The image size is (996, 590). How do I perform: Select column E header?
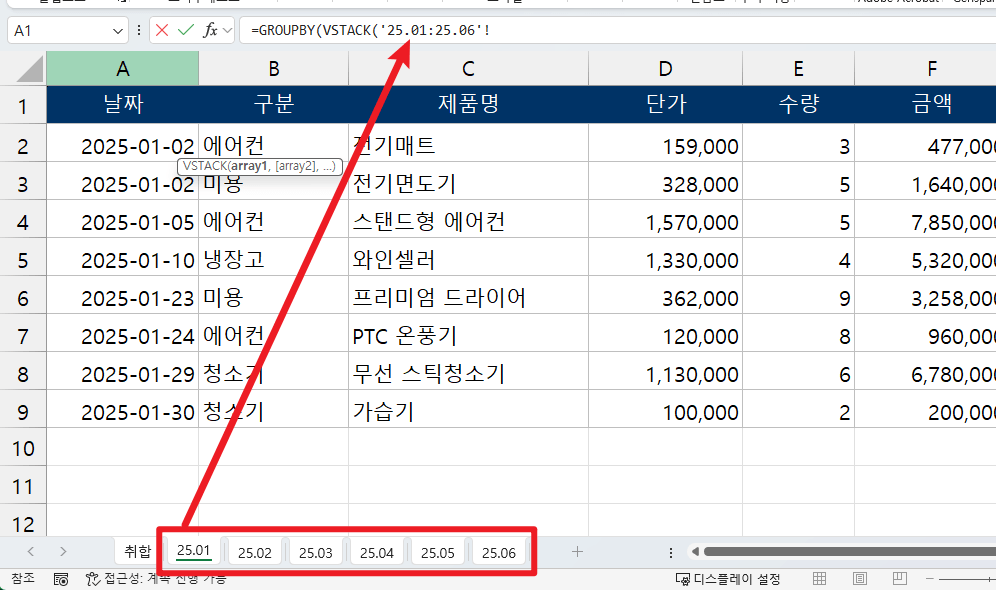(x=798, y=69)
